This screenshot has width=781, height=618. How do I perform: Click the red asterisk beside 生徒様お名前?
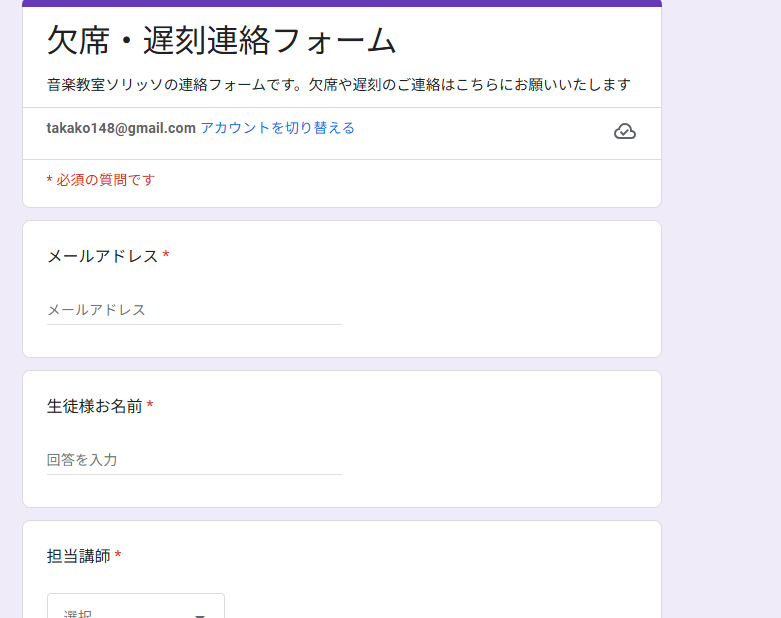150,406
